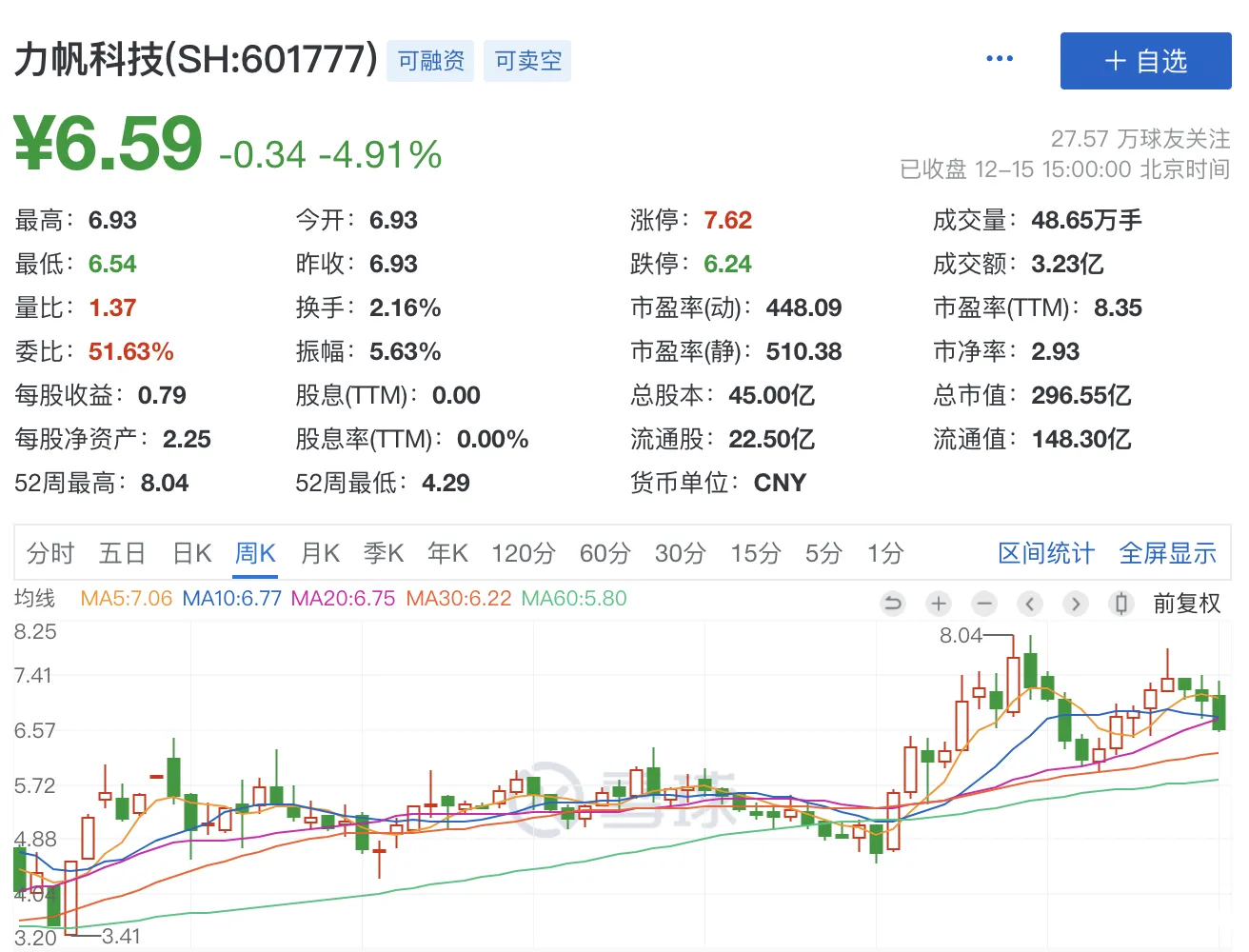Click the 成交额 value 3.23亿

coord(1067,264)
